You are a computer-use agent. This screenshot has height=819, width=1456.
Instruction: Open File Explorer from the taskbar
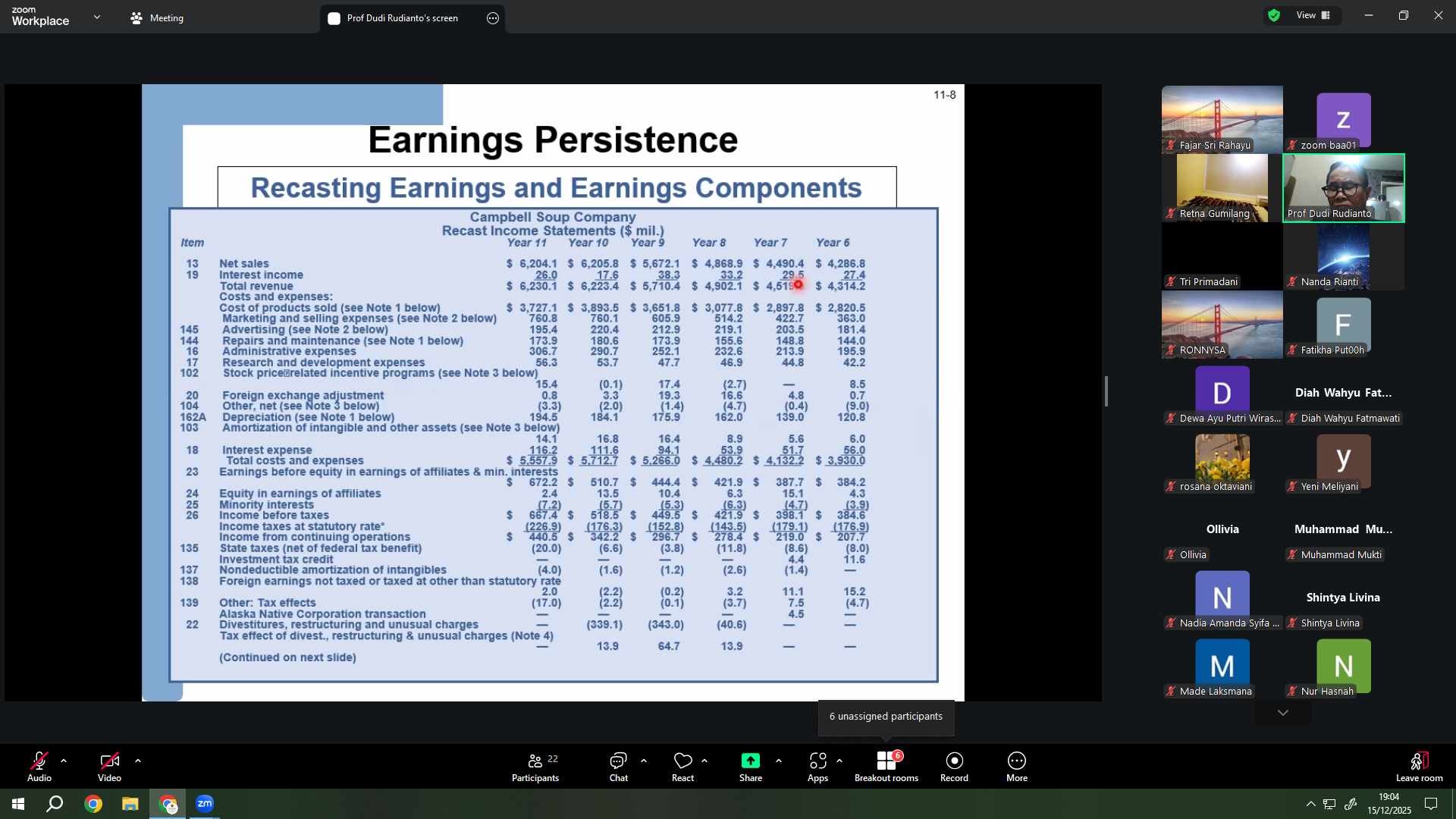130,804
